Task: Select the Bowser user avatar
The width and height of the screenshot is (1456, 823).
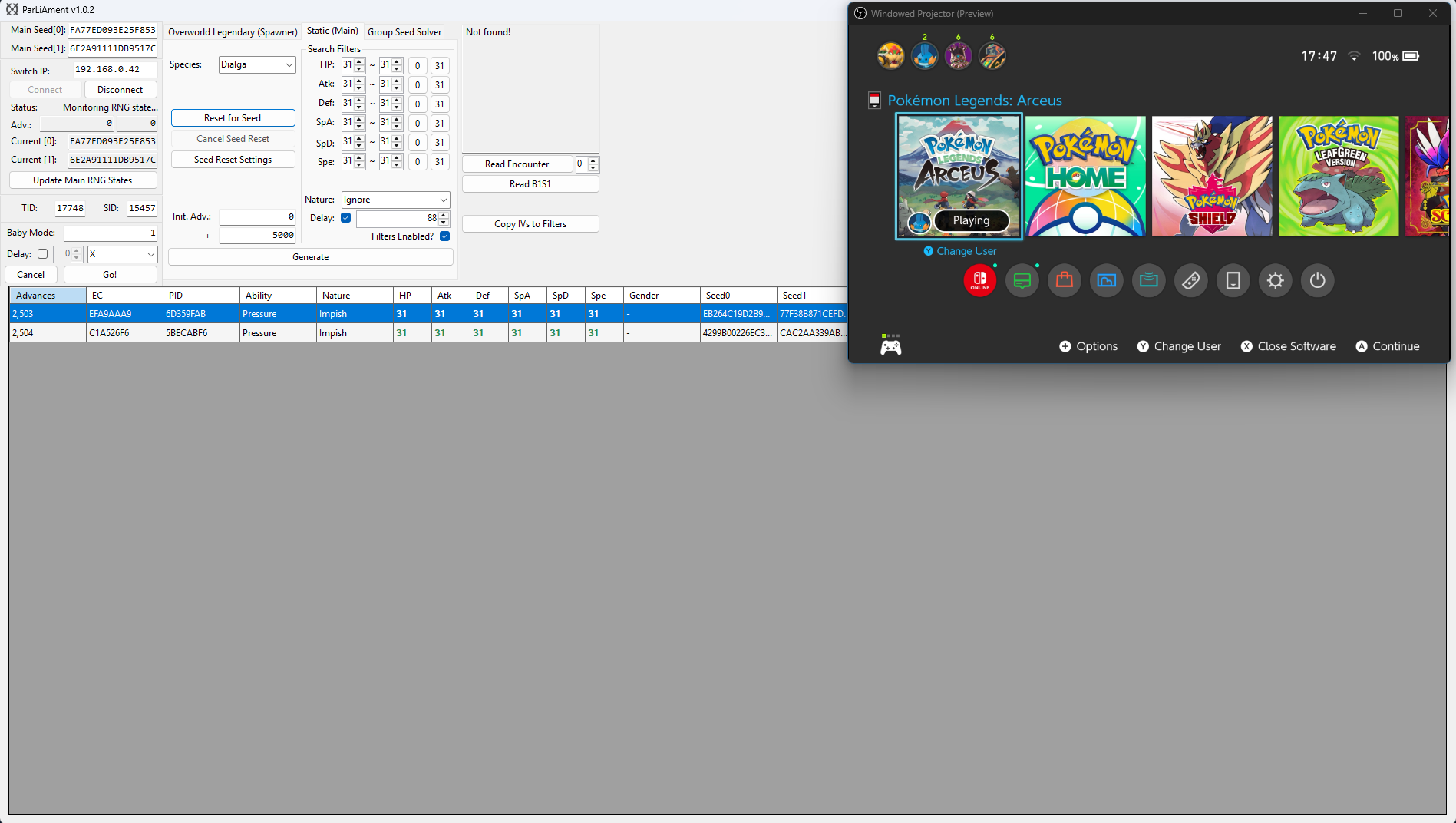Action: pos(890,56)
